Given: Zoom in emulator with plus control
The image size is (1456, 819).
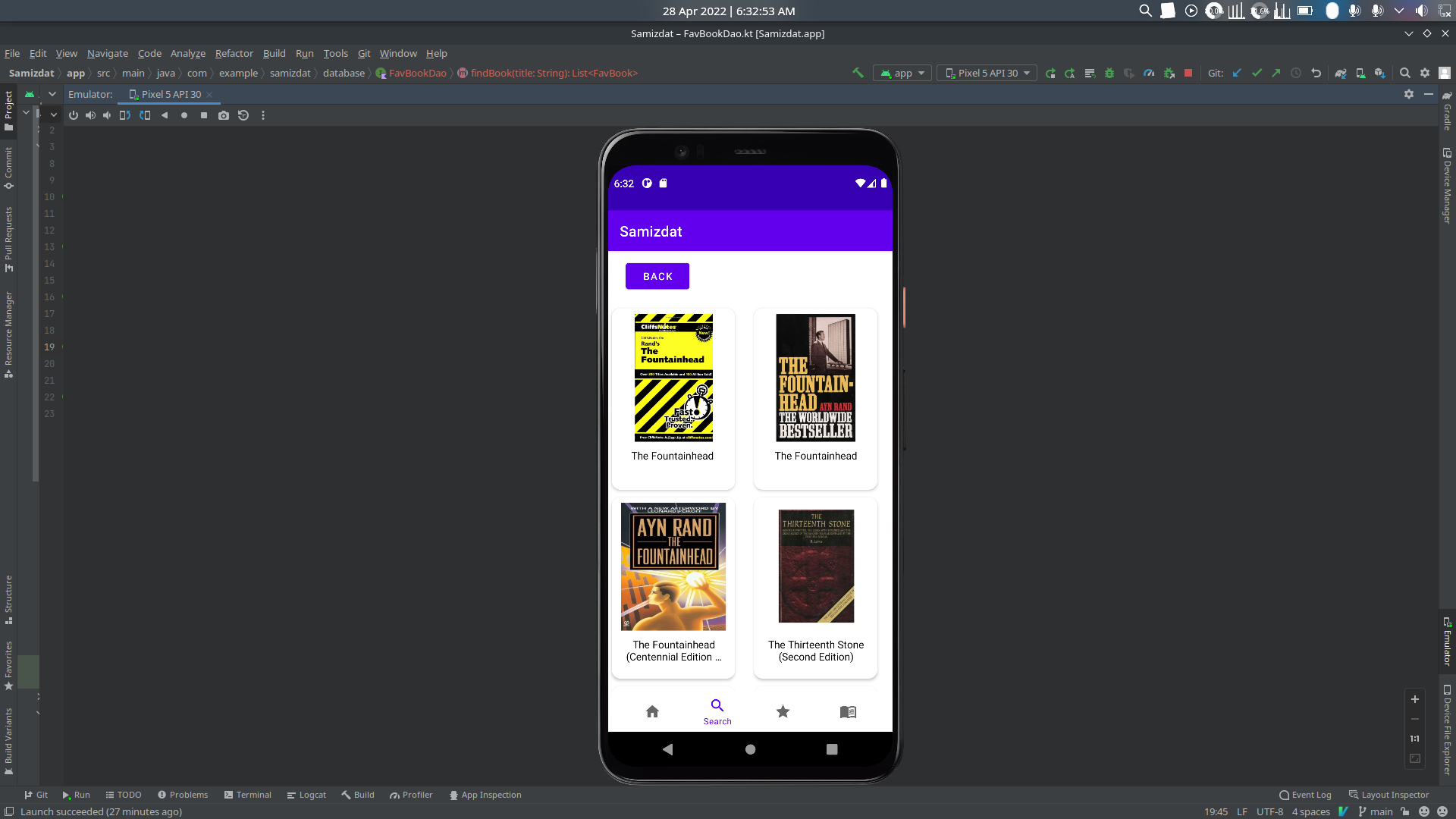Looking at the screenshot, I should click(1414, 699).
